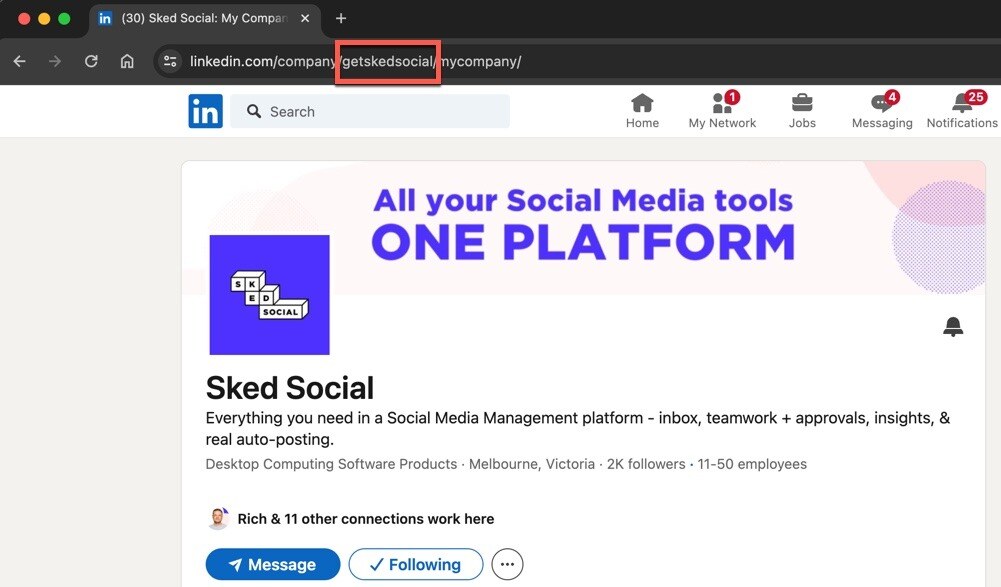Click the LinkedIn logo
This screenshot has height=587, width=1001.
point(206,111)
